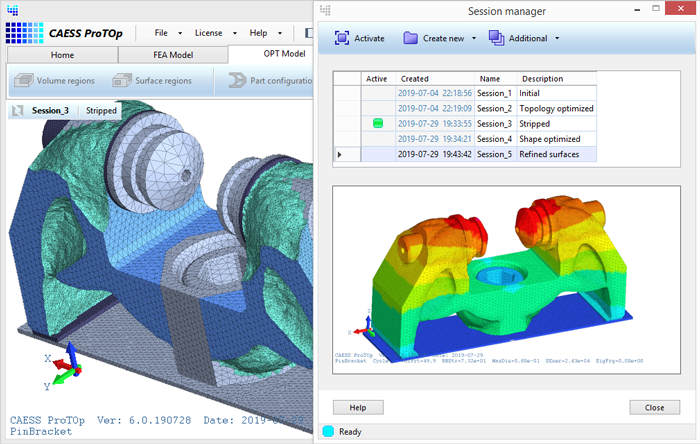Click the Refined surfaces description cell
700x444 pixels.
[x=557, y=154]
